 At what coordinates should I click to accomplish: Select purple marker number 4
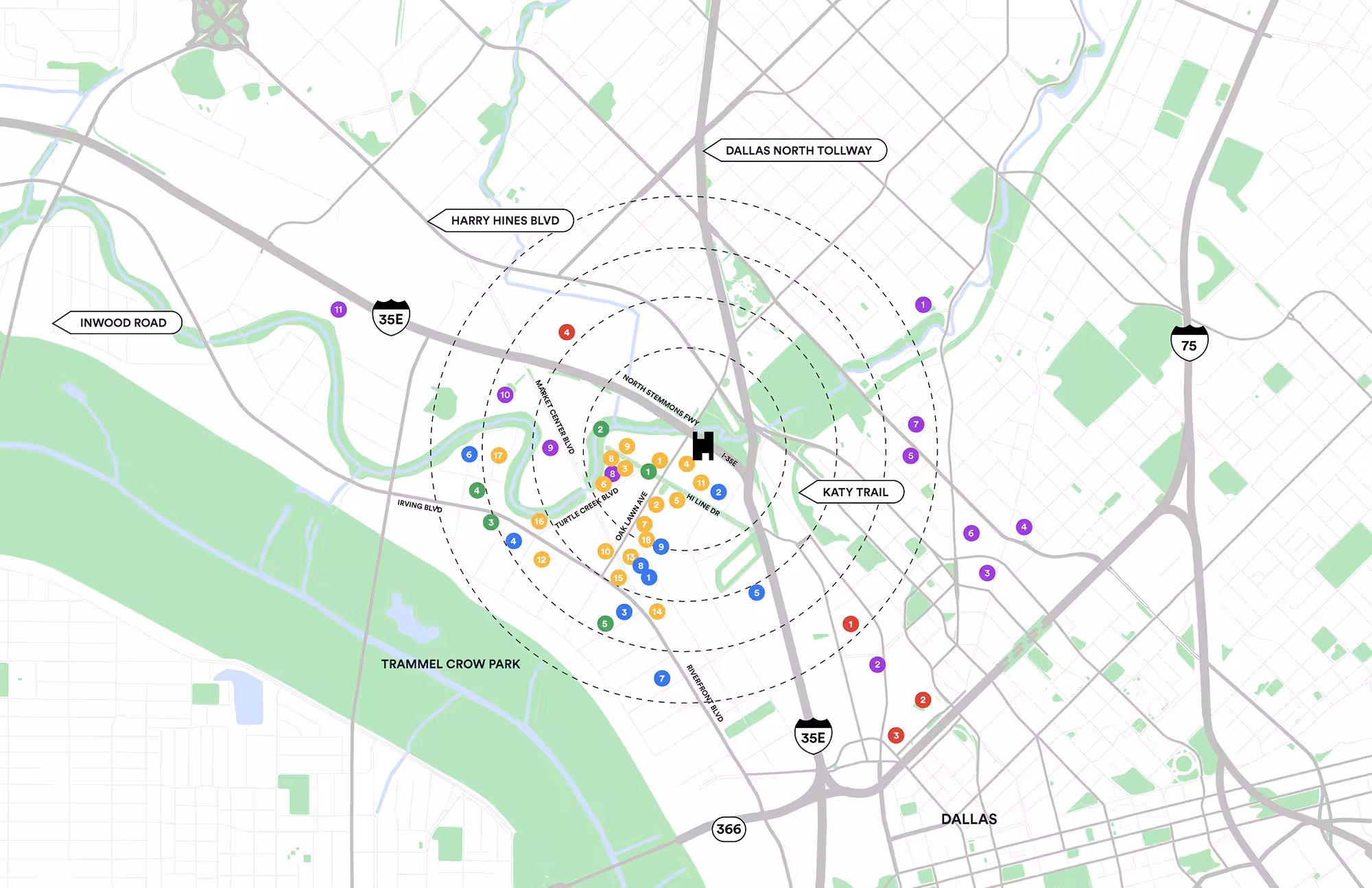(x=1024, y=527)
